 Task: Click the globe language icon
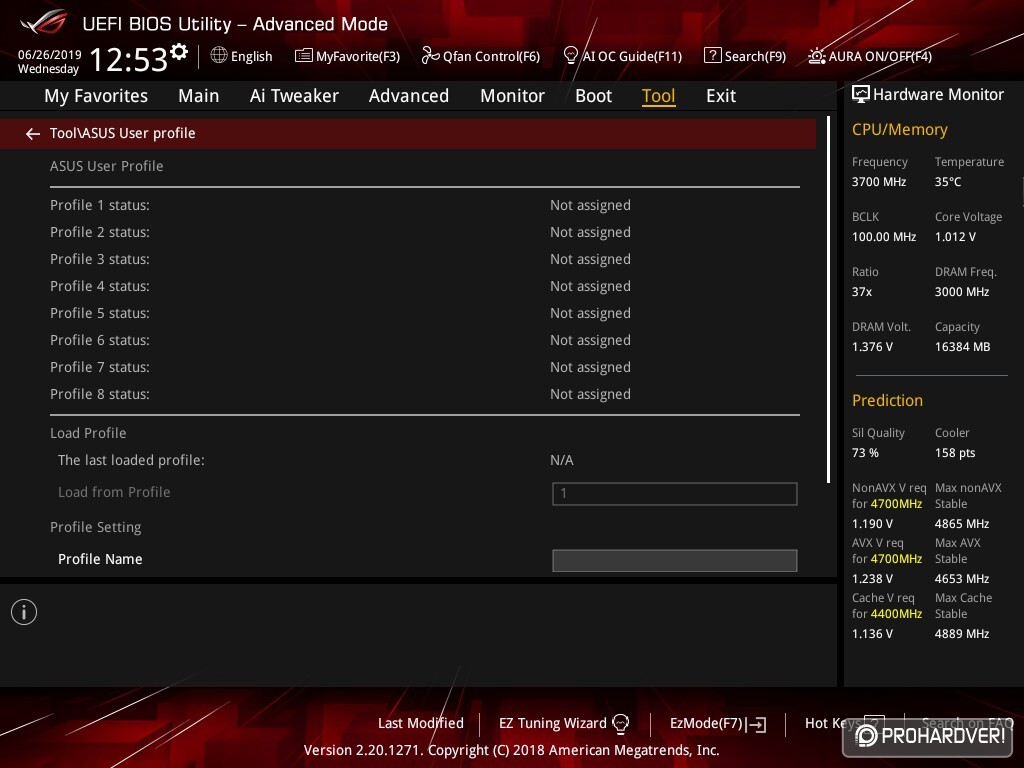(x=219, y=56)
